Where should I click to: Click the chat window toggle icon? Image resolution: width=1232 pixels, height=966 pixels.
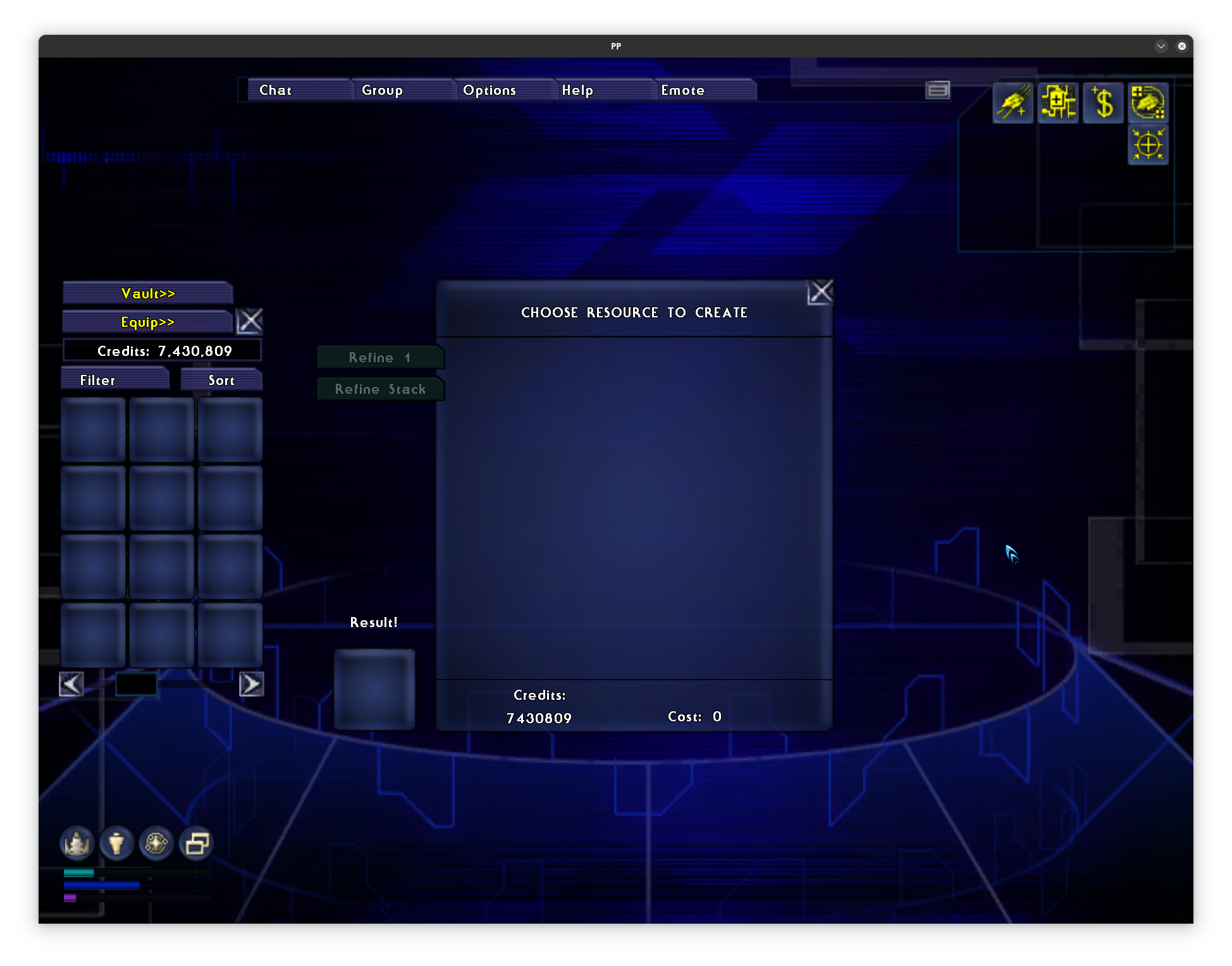[x=937, y=90]
